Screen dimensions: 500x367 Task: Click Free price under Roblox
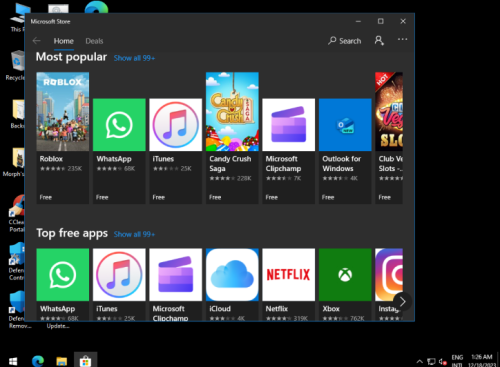(46, 197)
